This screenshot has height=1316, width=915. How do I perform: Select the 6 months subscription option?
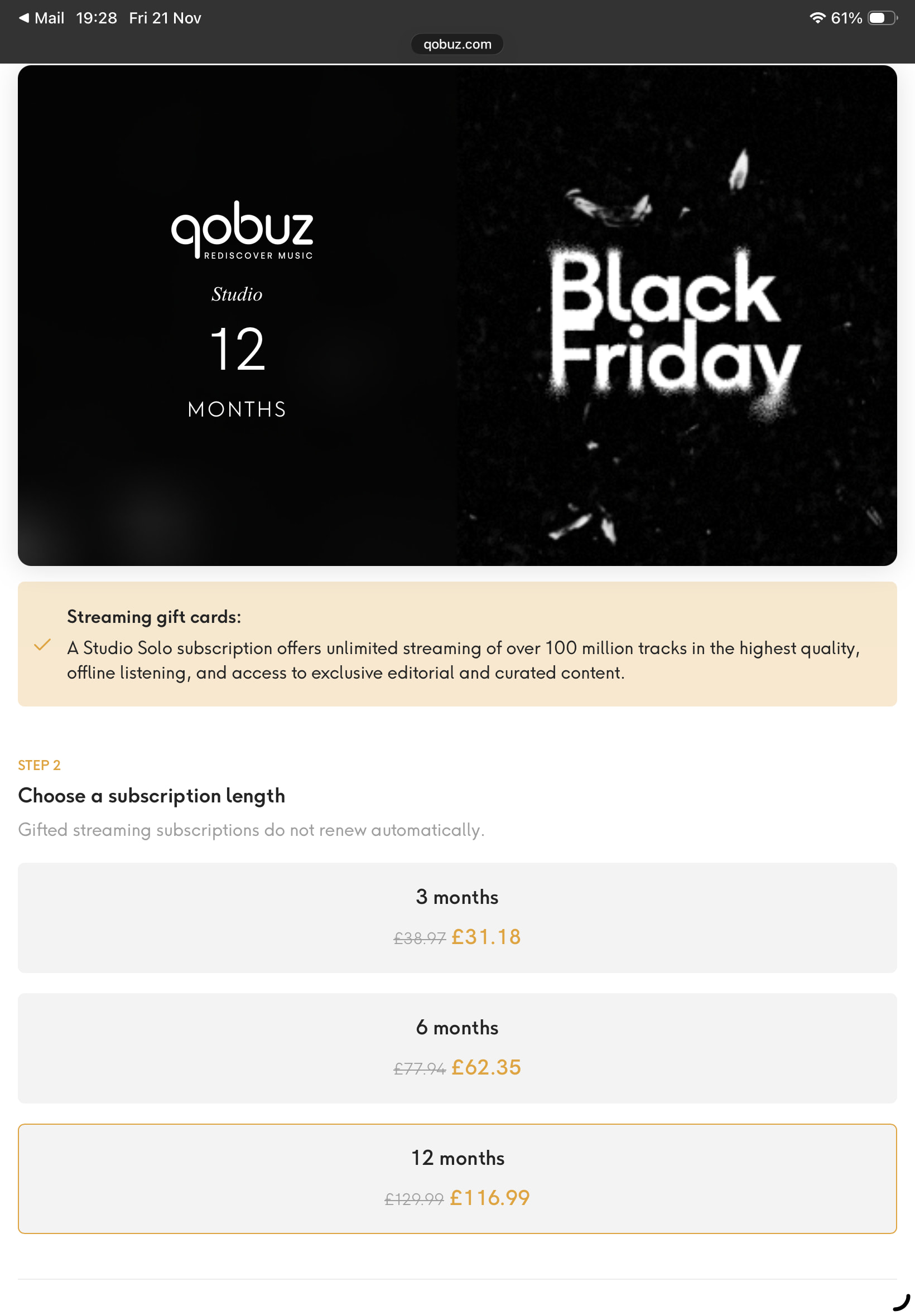coord(457,1048)
